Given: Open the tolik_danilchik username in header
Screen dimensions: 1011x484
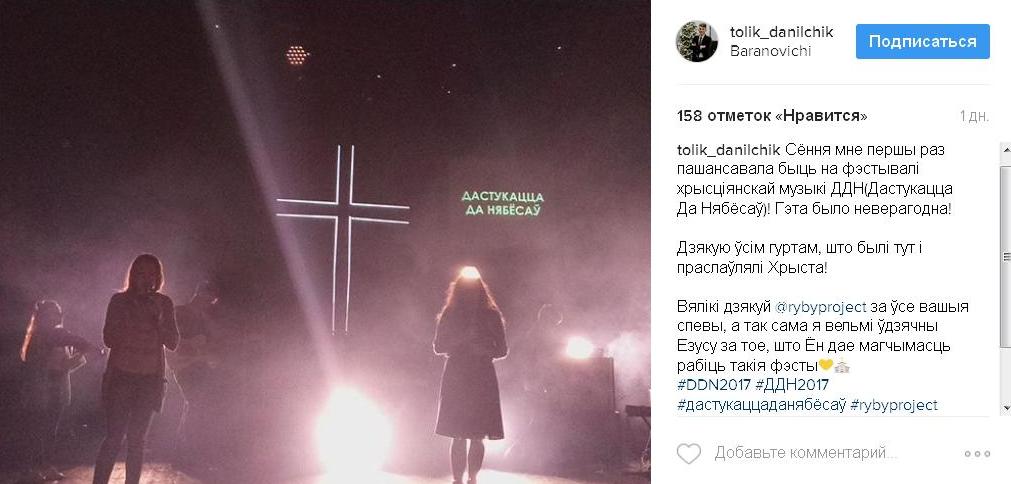Looking at the screenshot, I should [x=781, y=32].
